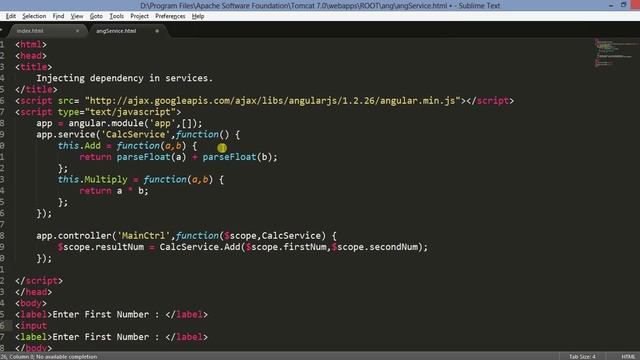Open Tab Size: 4 setting in status bar
This screenshot has width=640, height=360.
582,357
